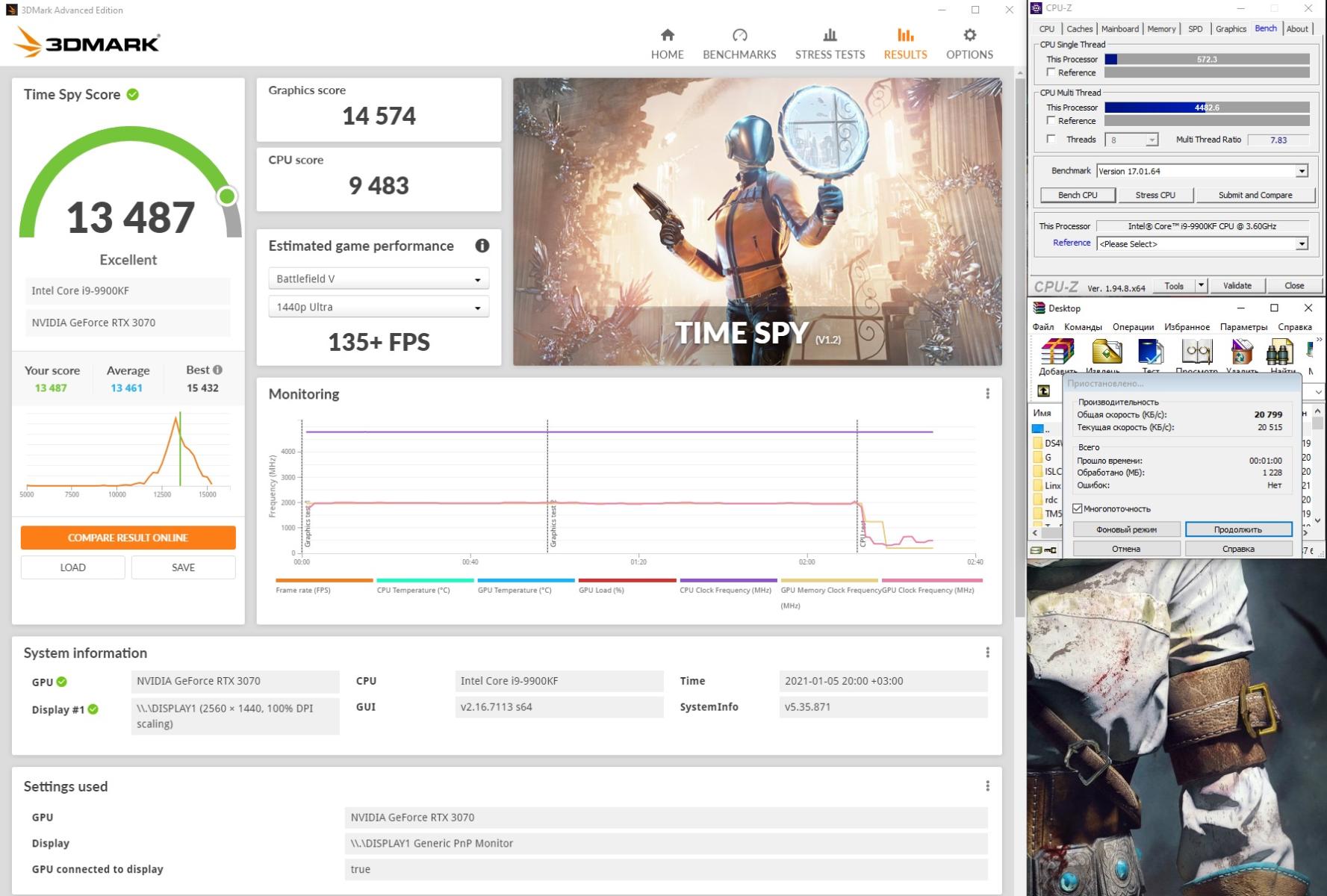Switch to the Graphics tab in CPU-Z
This screenshot has height=896, width=1327.
tap(1231, 29)
